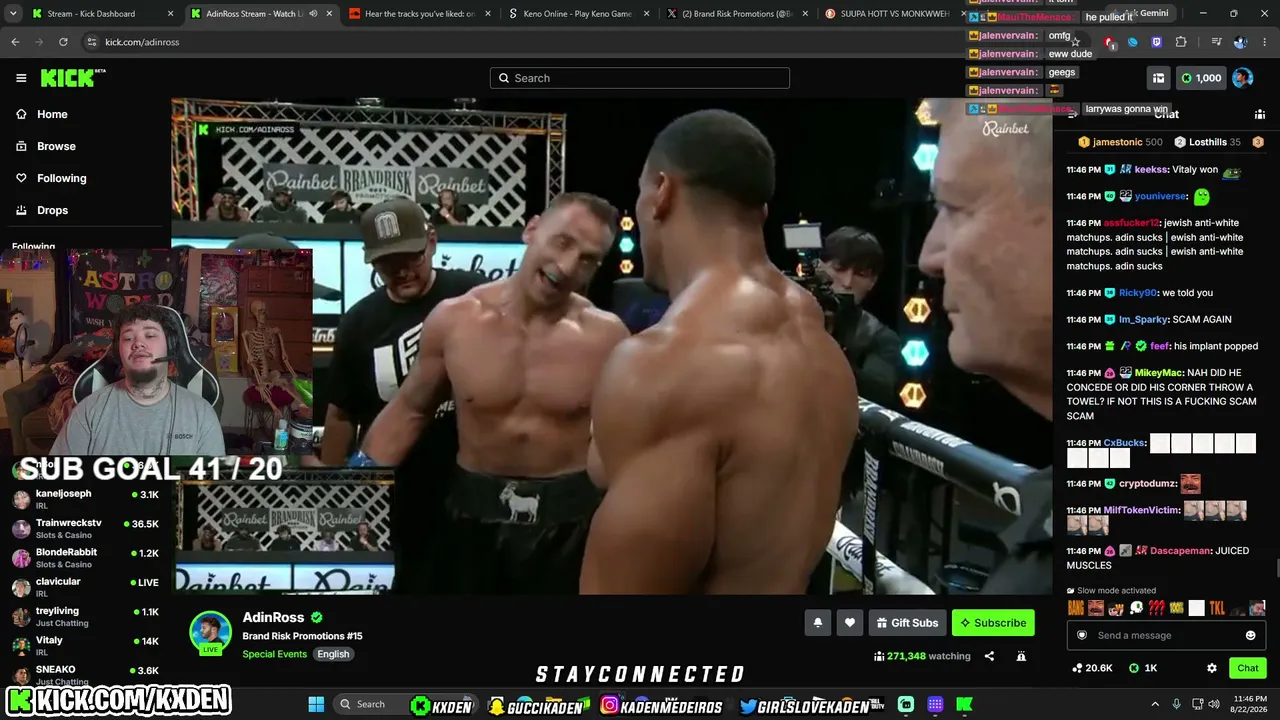The image size is (1280, 720).
Task: Report the stream with the siren icon
Action: (1021, 656)
